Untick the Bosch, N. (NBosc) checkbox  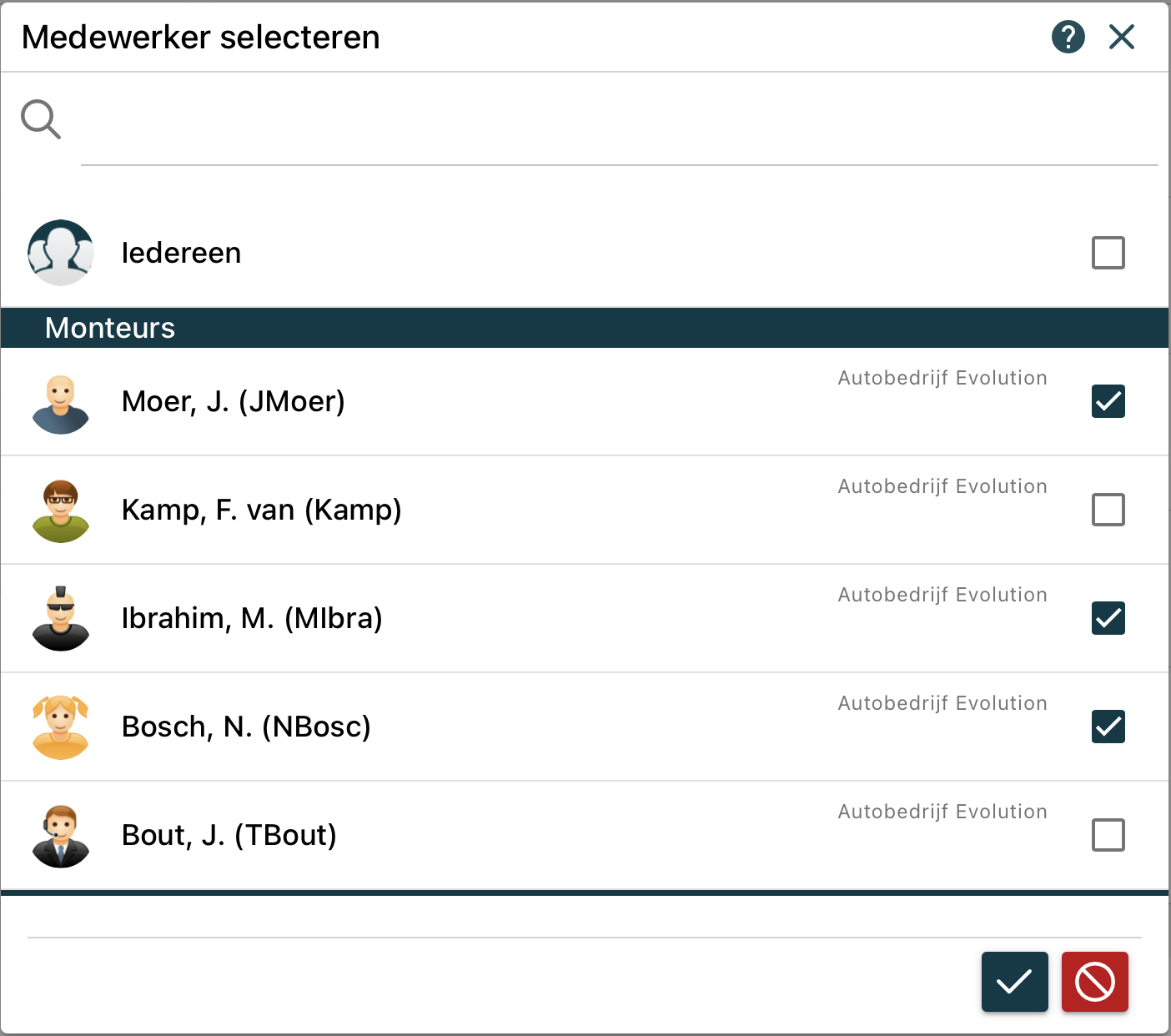click(1108, 727)
